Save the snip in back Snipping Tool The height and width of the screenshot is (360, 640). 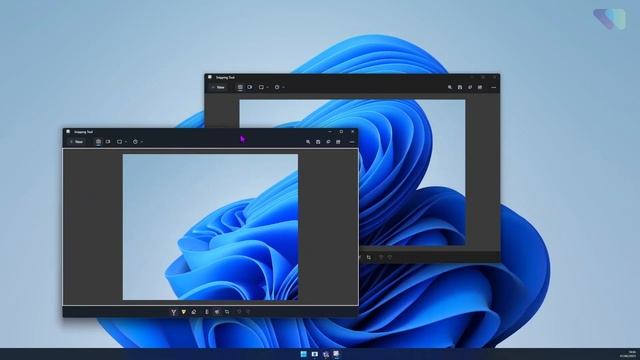460,87
